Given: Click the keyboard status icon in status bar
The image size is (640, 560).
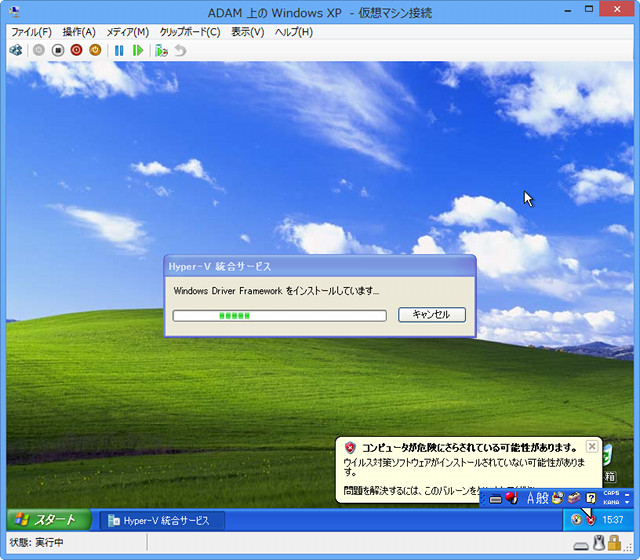Looking at the screenshot, I should point(580,546).
